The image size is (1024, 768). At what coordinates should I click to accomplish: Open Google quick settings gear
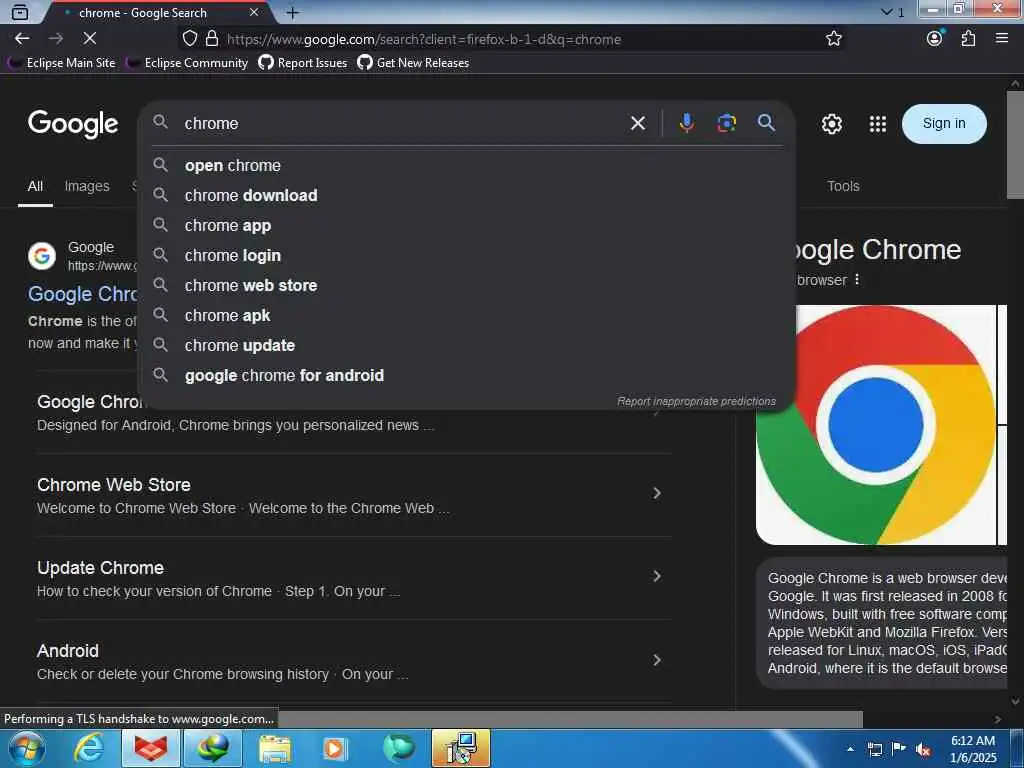(x=831, y=123)
